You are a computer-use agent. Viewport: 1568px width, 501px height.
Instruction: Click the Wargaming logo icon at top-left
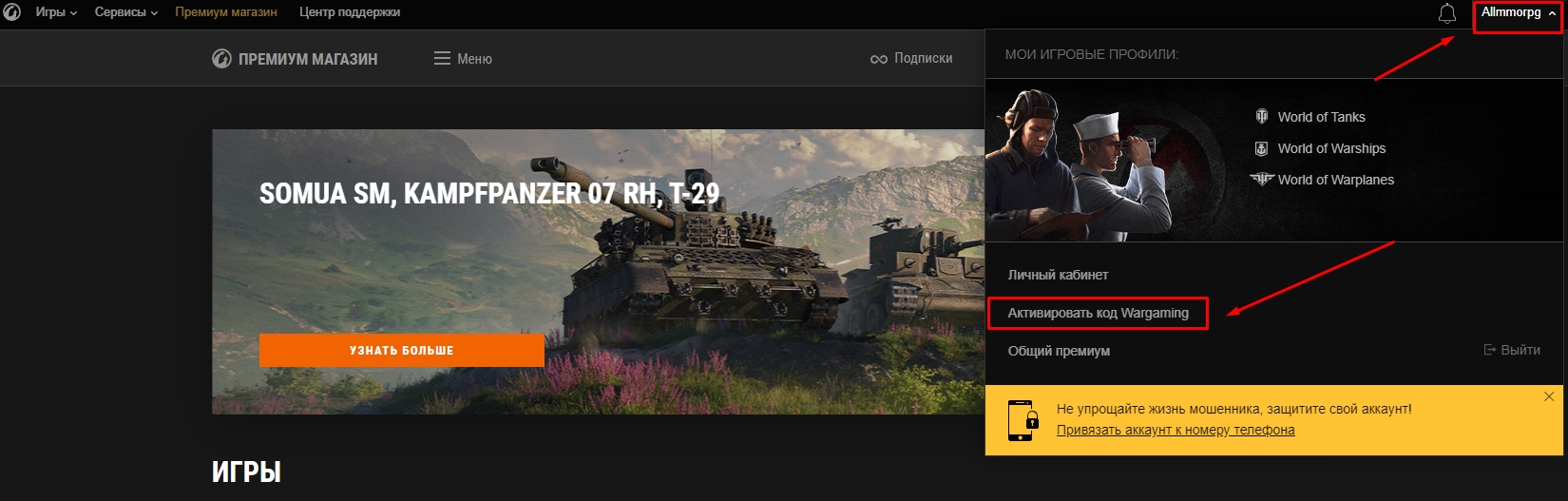coord(11,12)
